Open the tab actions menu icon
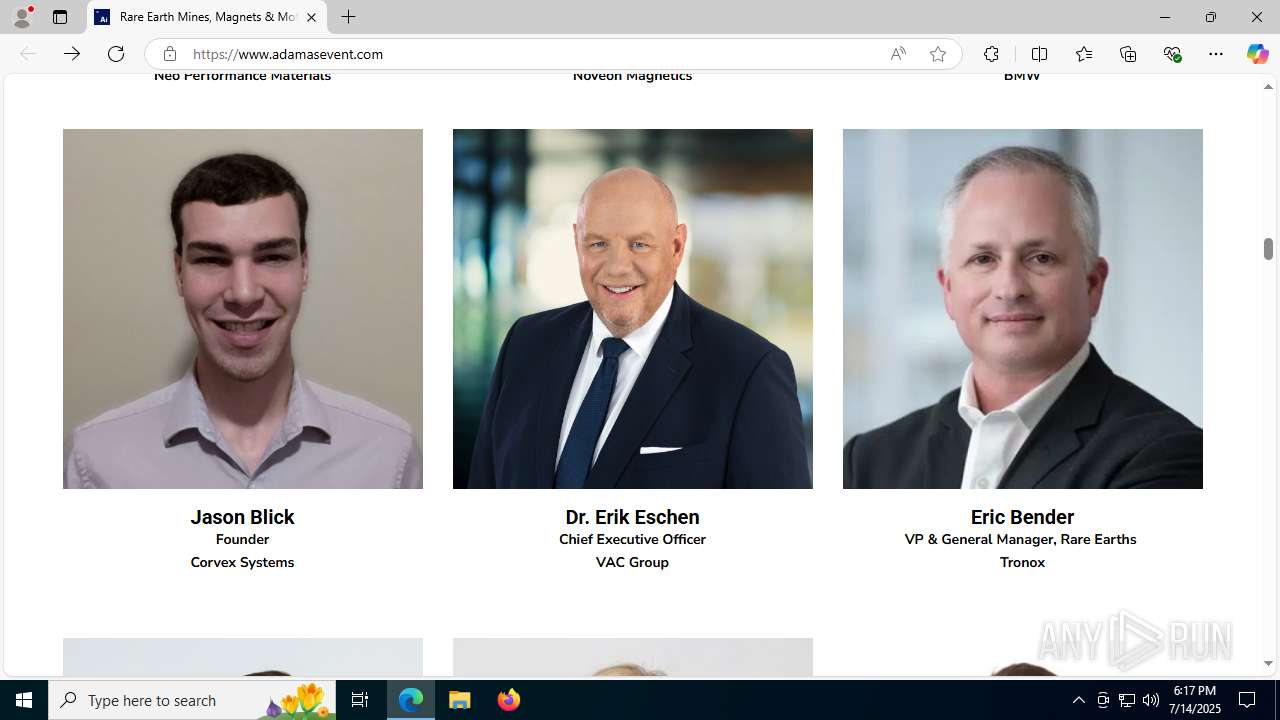 60,17
